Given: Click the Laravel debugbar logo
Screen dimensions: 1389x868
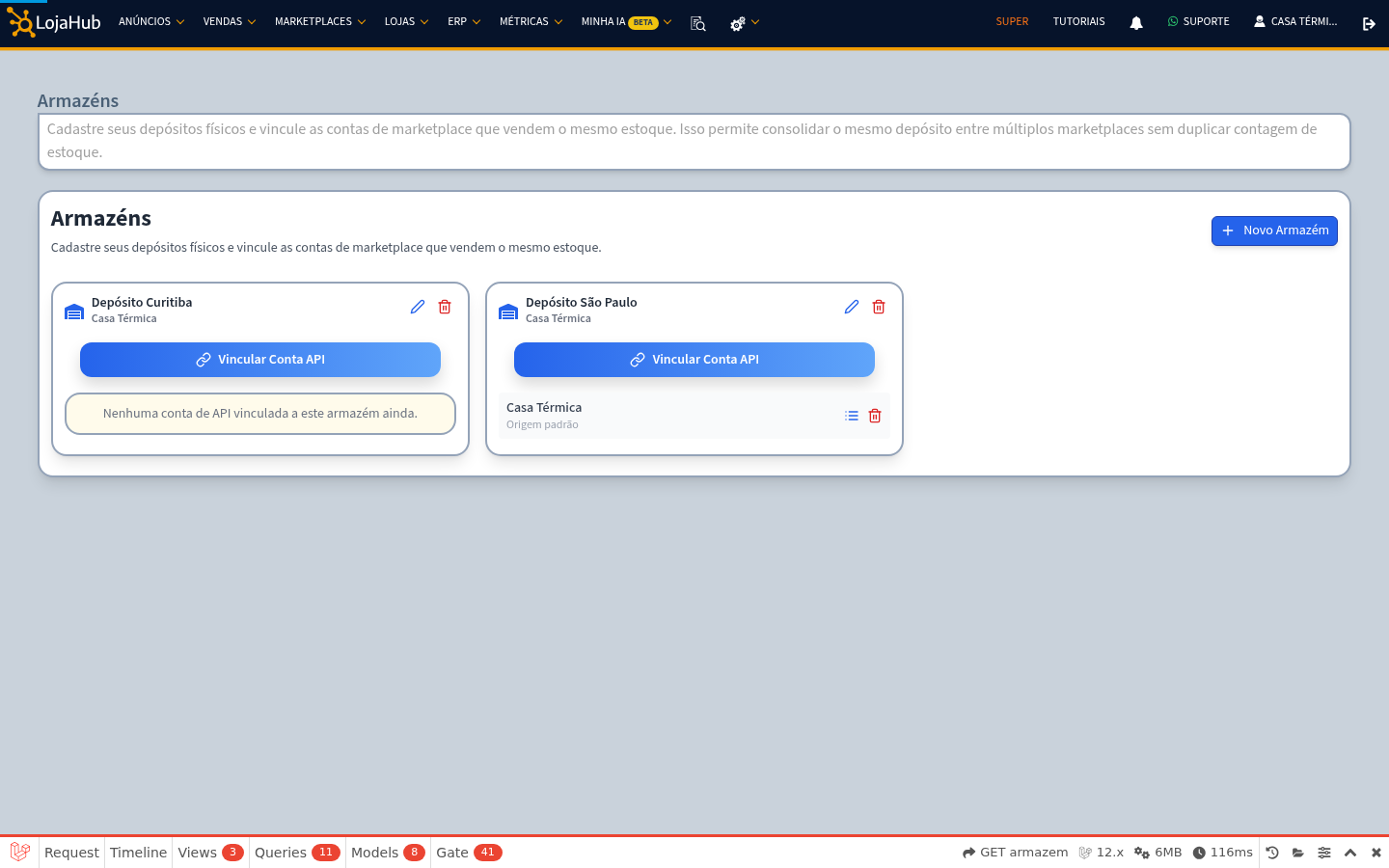Looking at the screenshot, I should tap(20, 852).
